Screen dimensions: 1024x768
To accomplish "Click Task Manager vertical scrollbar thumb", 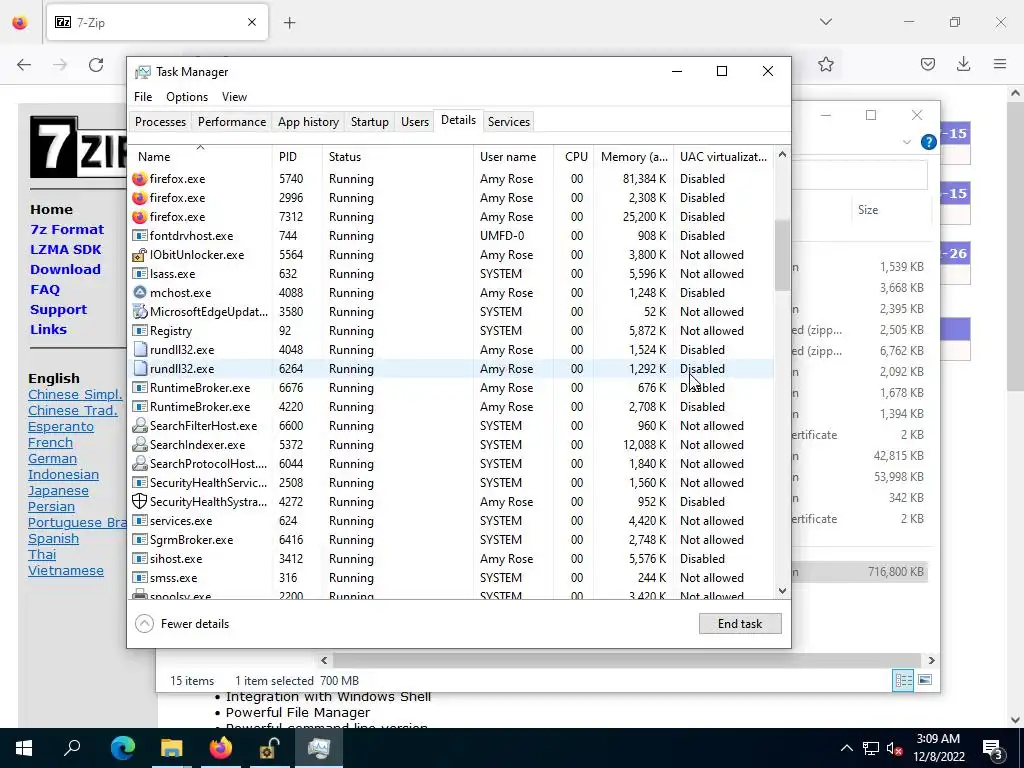I will [x=782, y=255].
